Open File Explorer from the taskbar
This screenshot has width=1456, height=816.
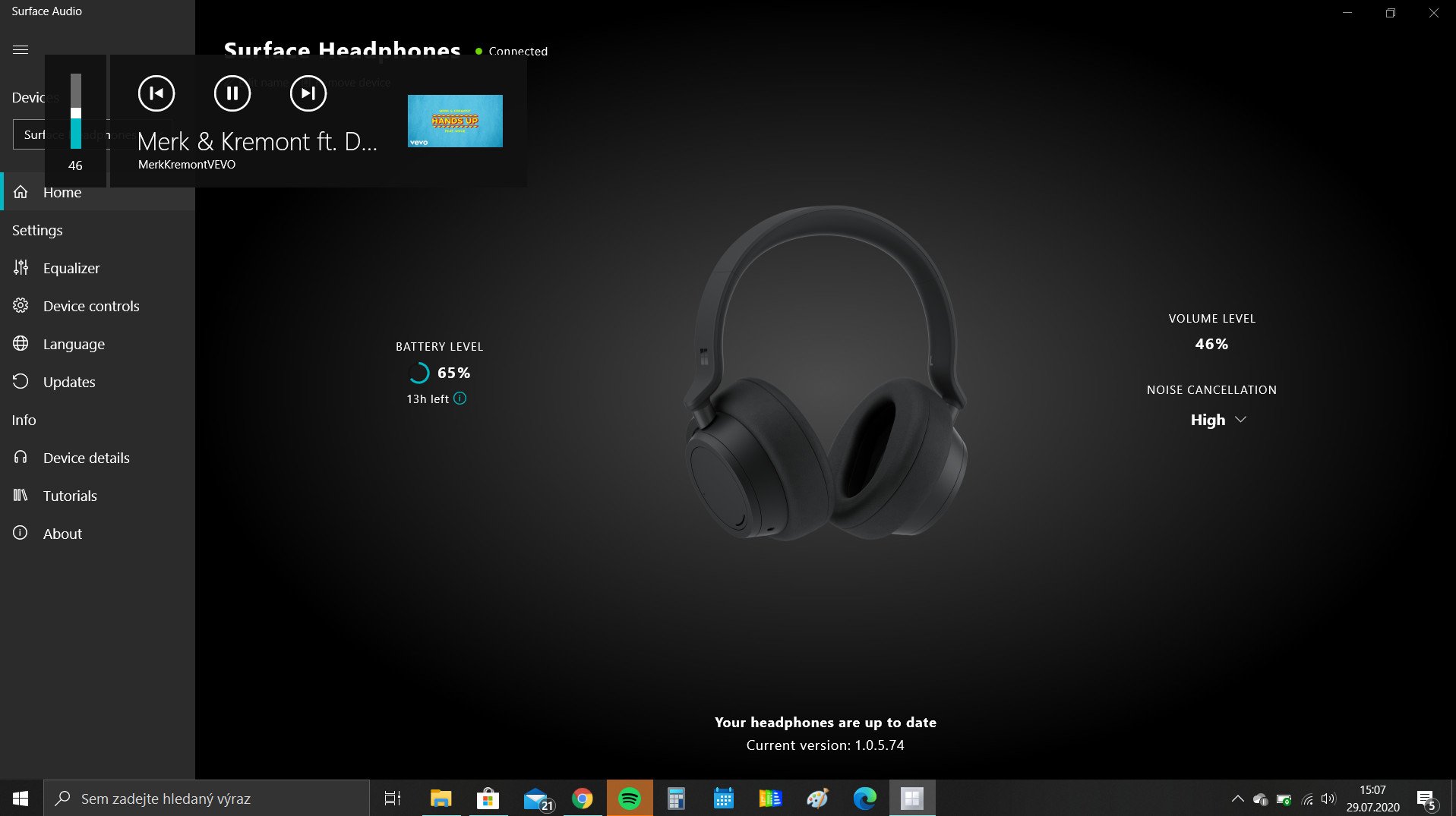441,799
